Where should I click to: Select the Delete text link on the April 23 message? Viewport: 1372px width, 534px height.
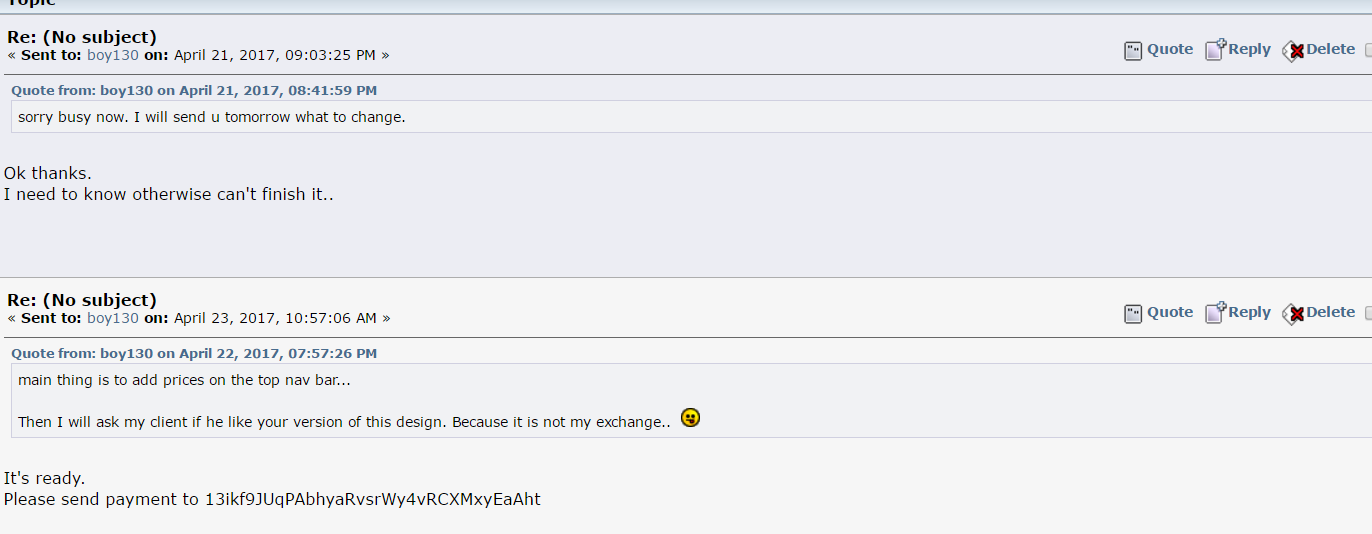click(1330, 312)
